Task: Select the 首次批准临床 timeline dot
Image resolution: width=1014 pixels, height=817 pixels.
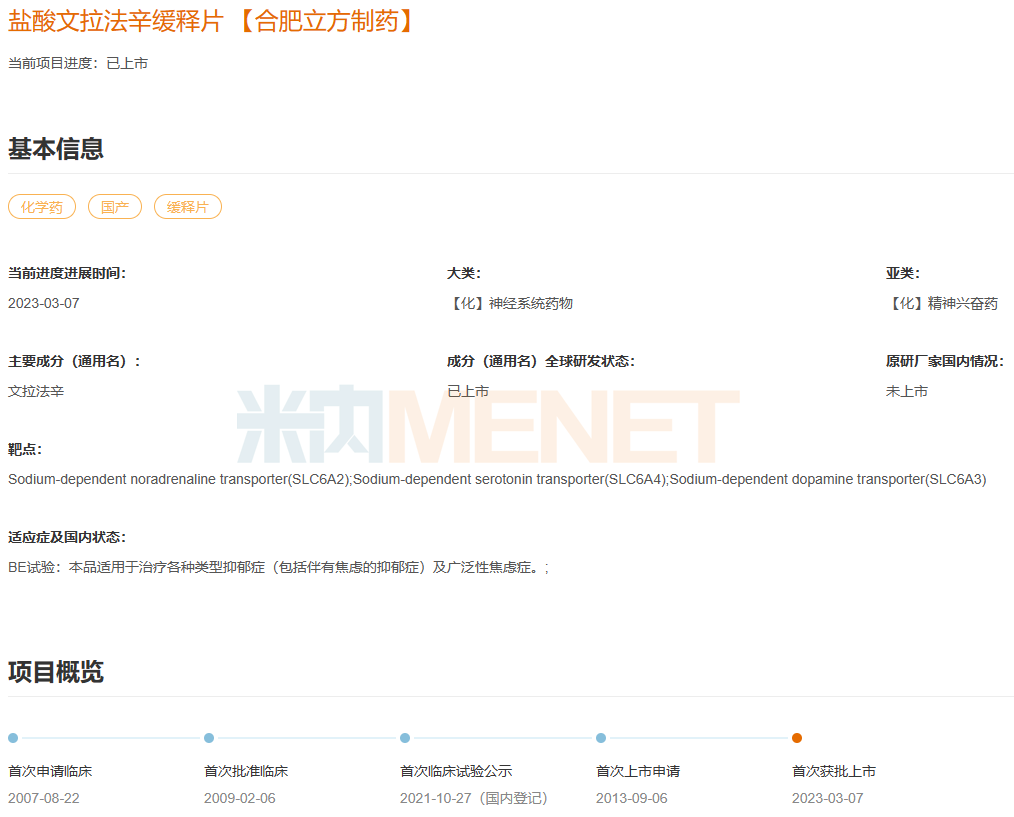Action: click(x=209, y=738)
